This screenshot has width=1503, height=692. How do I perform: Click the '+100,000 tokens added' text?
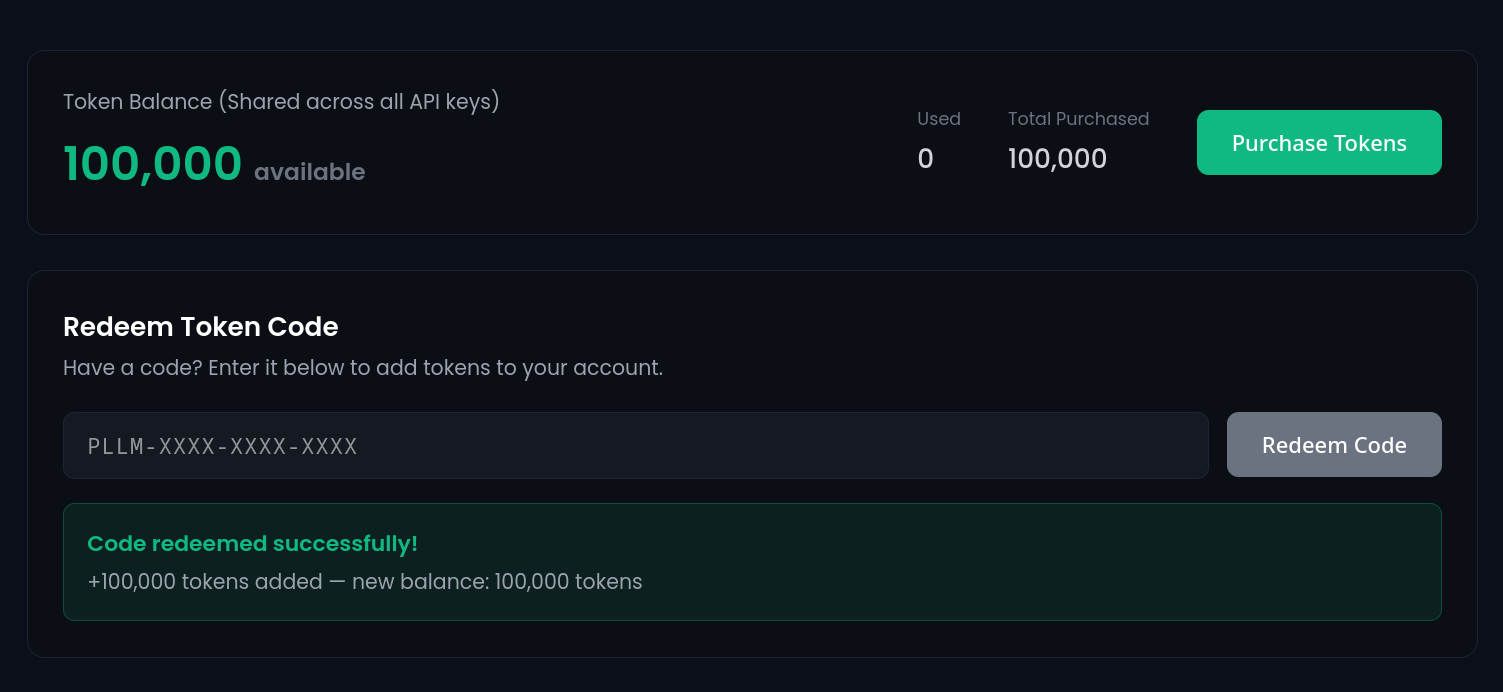205,582
